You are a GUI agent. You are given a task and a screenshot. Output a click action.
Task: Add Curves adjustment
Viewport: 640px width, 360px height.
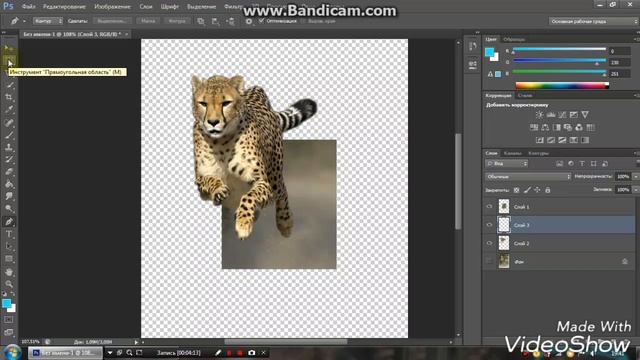[562, 115]
